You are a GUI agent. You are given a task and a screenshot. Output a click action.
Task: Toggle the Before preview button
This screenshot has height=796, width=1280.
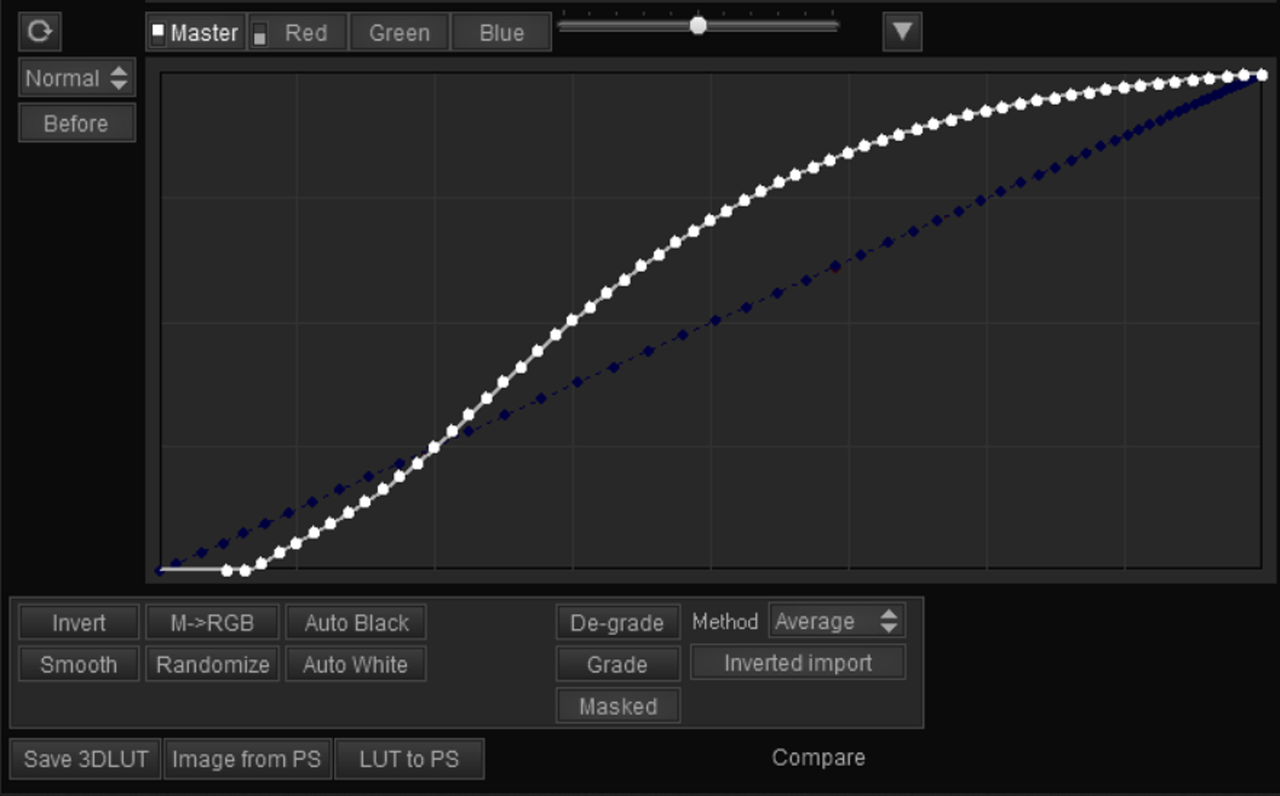pyautogui.click(x=77, y=124)
